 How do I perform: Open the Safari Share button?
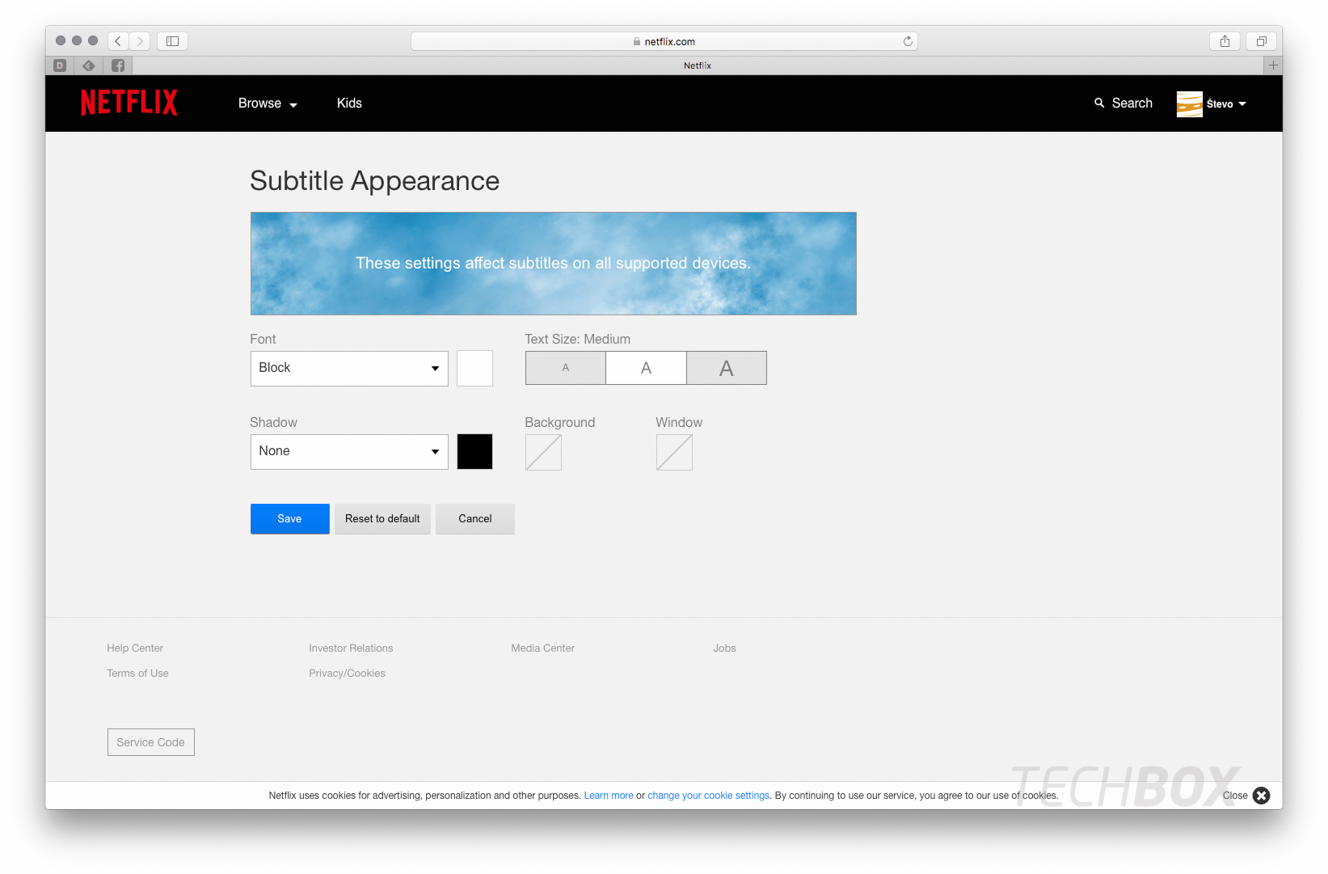1225,41
